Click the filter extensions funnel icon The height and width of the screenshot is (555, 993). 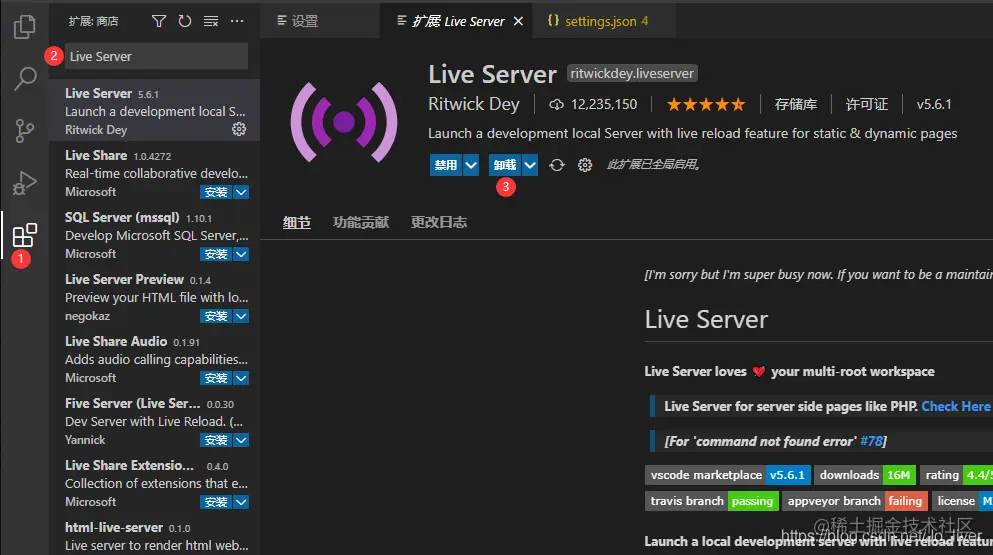(x=159, y=22)
